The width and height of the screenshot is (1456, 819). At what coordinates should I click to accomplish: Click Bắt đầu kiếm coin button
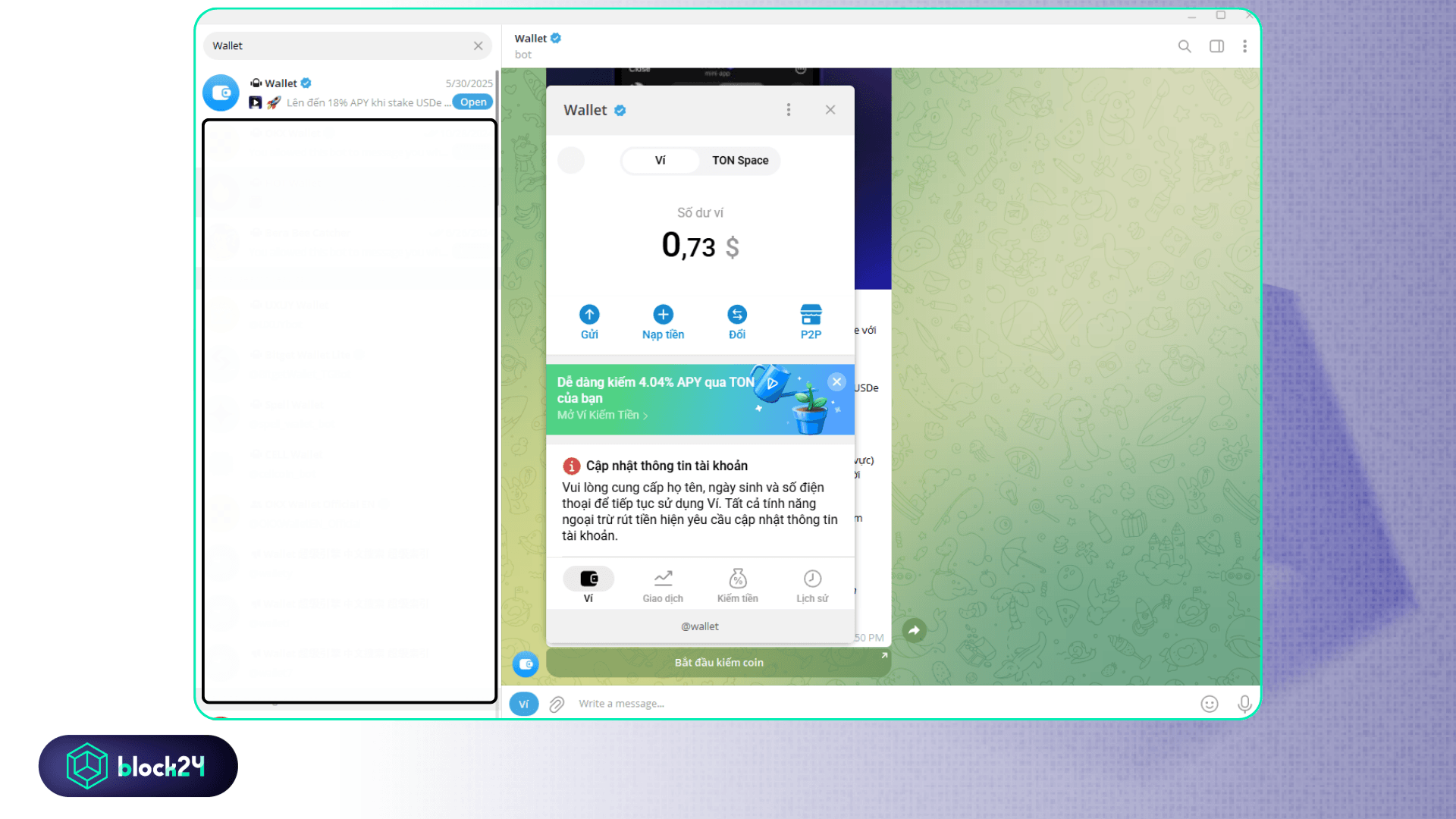718,662
